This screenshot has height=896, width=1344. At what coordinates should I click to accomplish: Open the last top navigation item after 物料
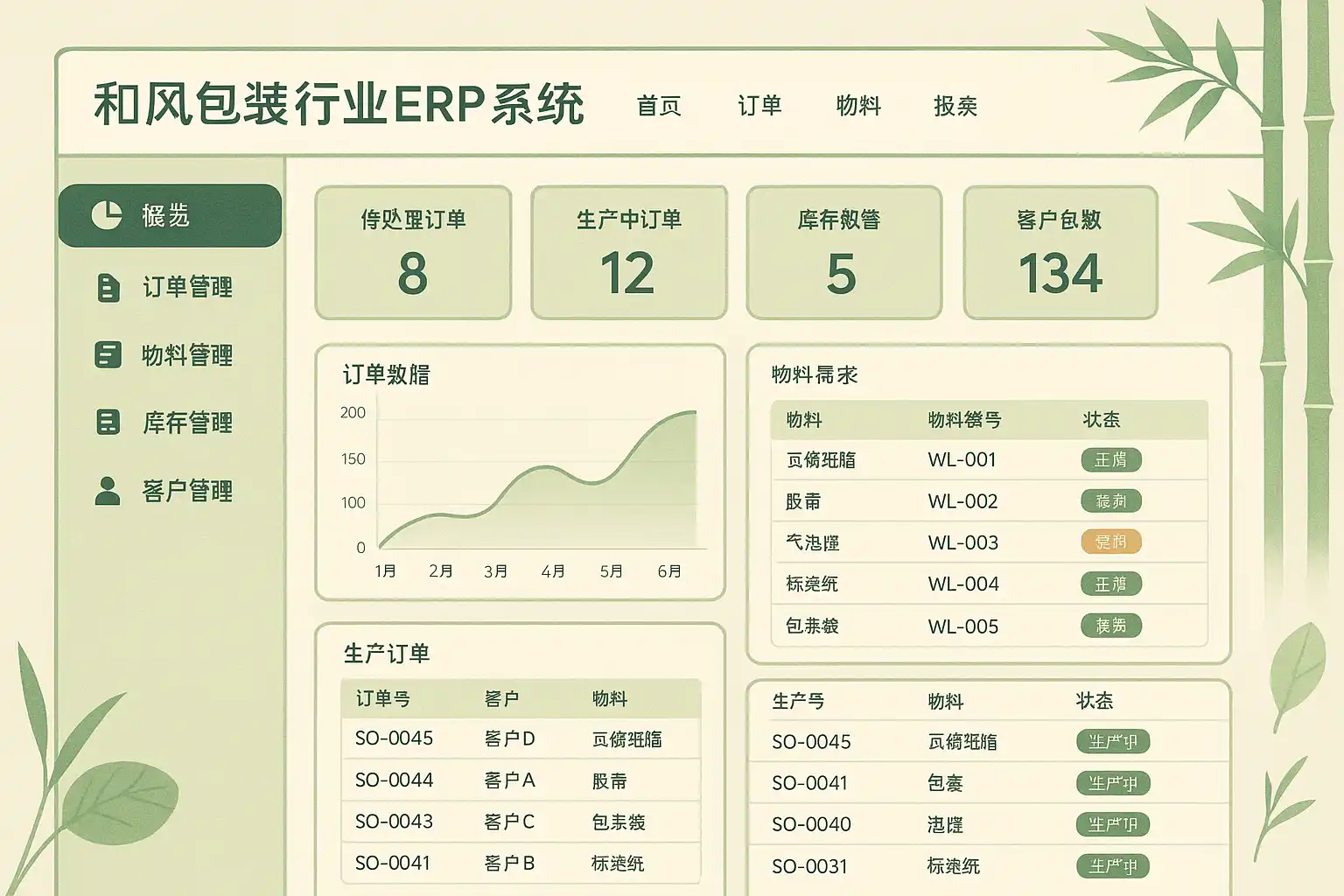pos(955,106)
